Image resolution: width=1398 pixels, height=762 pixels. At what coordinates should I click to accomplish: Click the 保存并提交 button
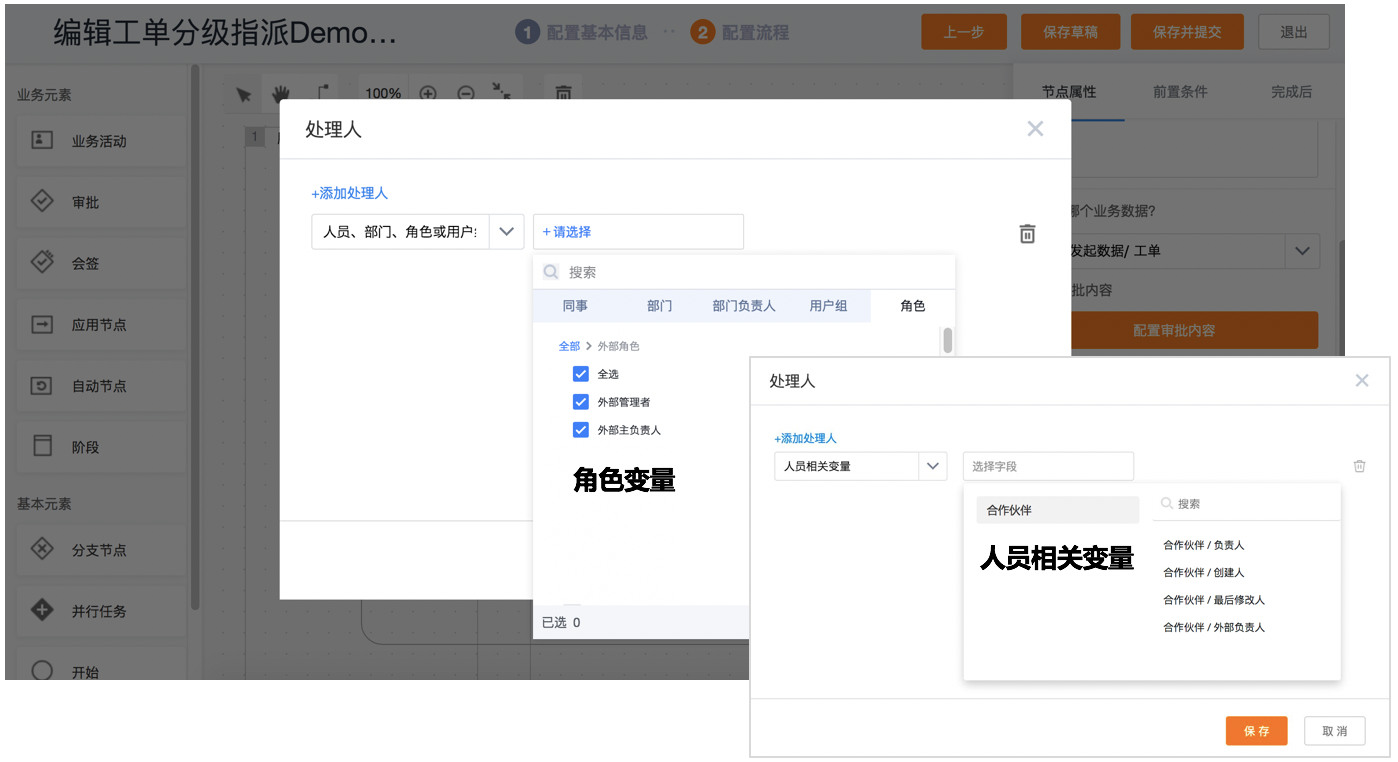point(1187,32)
